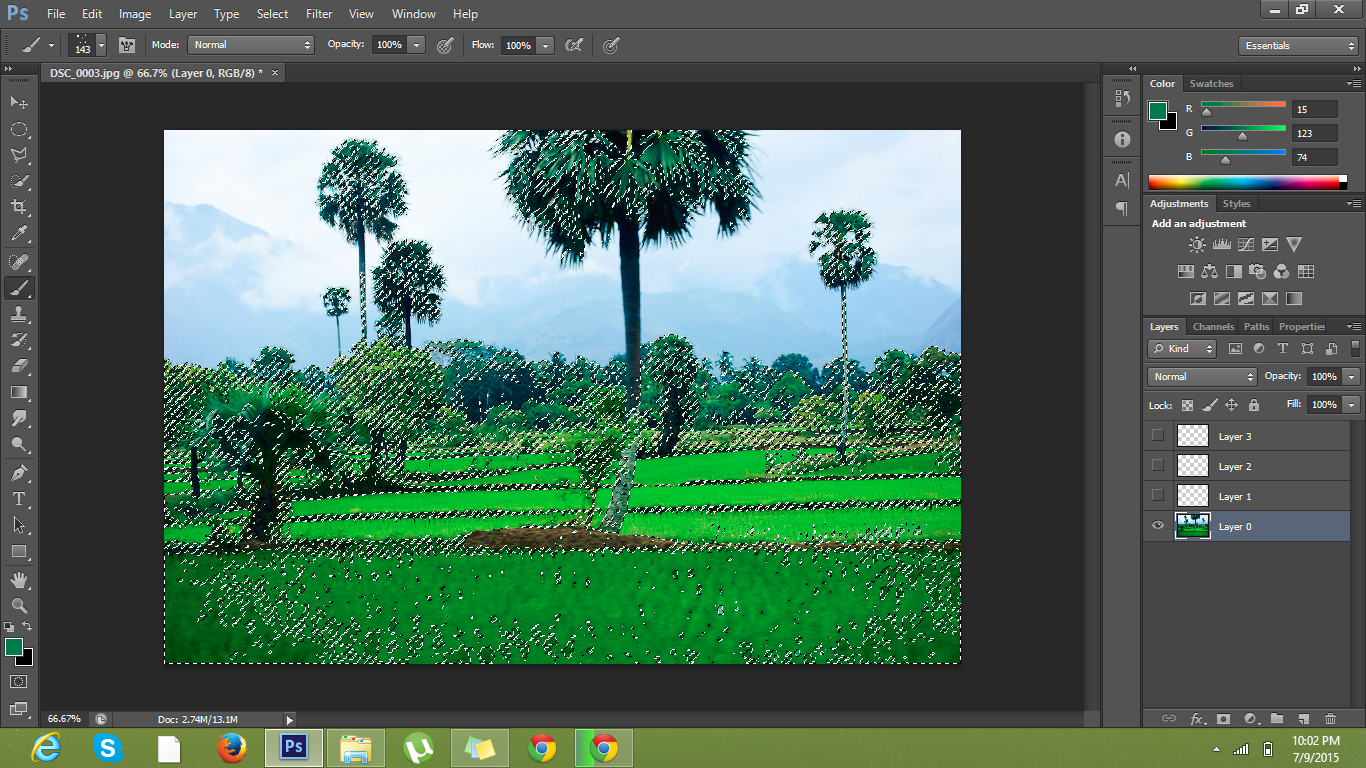This screenshot has width=1366, height=768.
Task: Open the layer Fill dropdown arrow
Action: click(1352, 405)
